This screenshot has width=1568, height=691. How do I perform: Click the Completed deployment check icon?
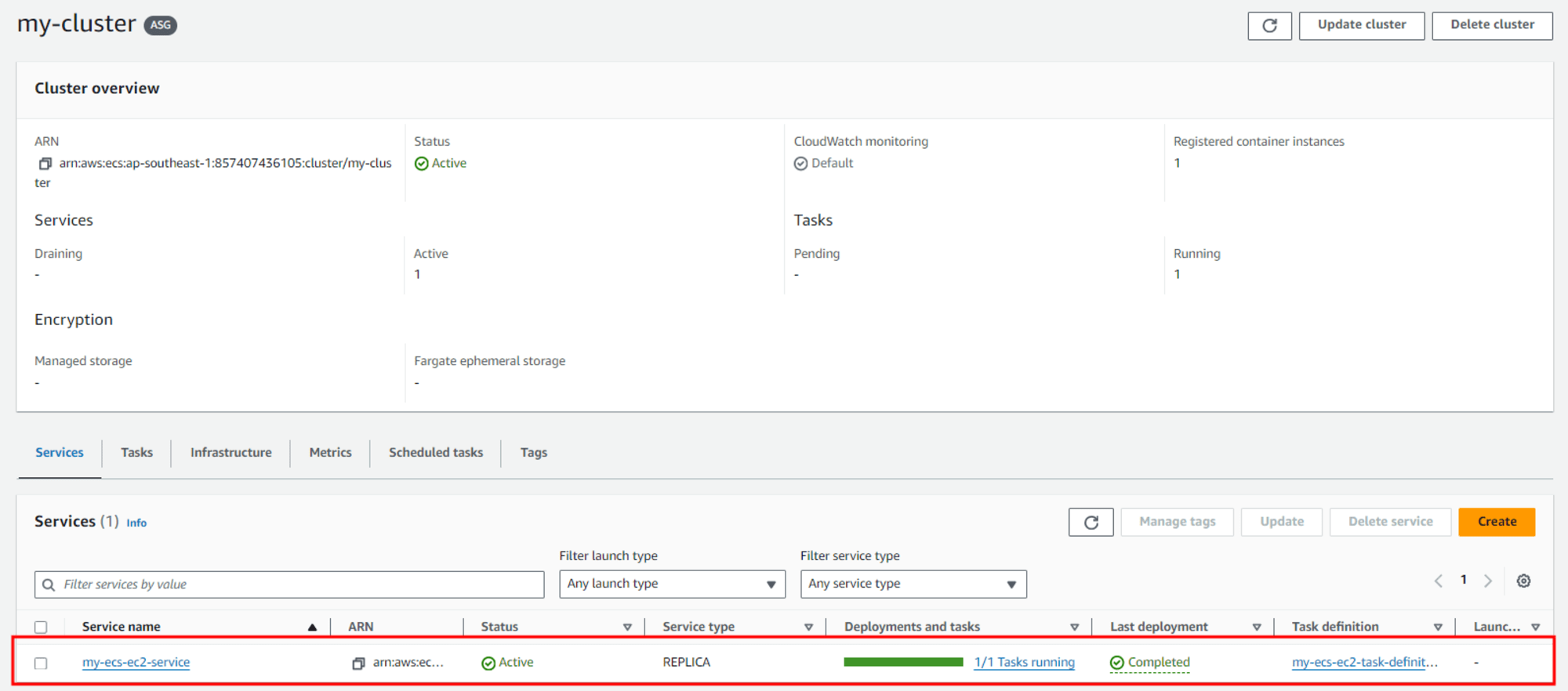click(1117, 663)
